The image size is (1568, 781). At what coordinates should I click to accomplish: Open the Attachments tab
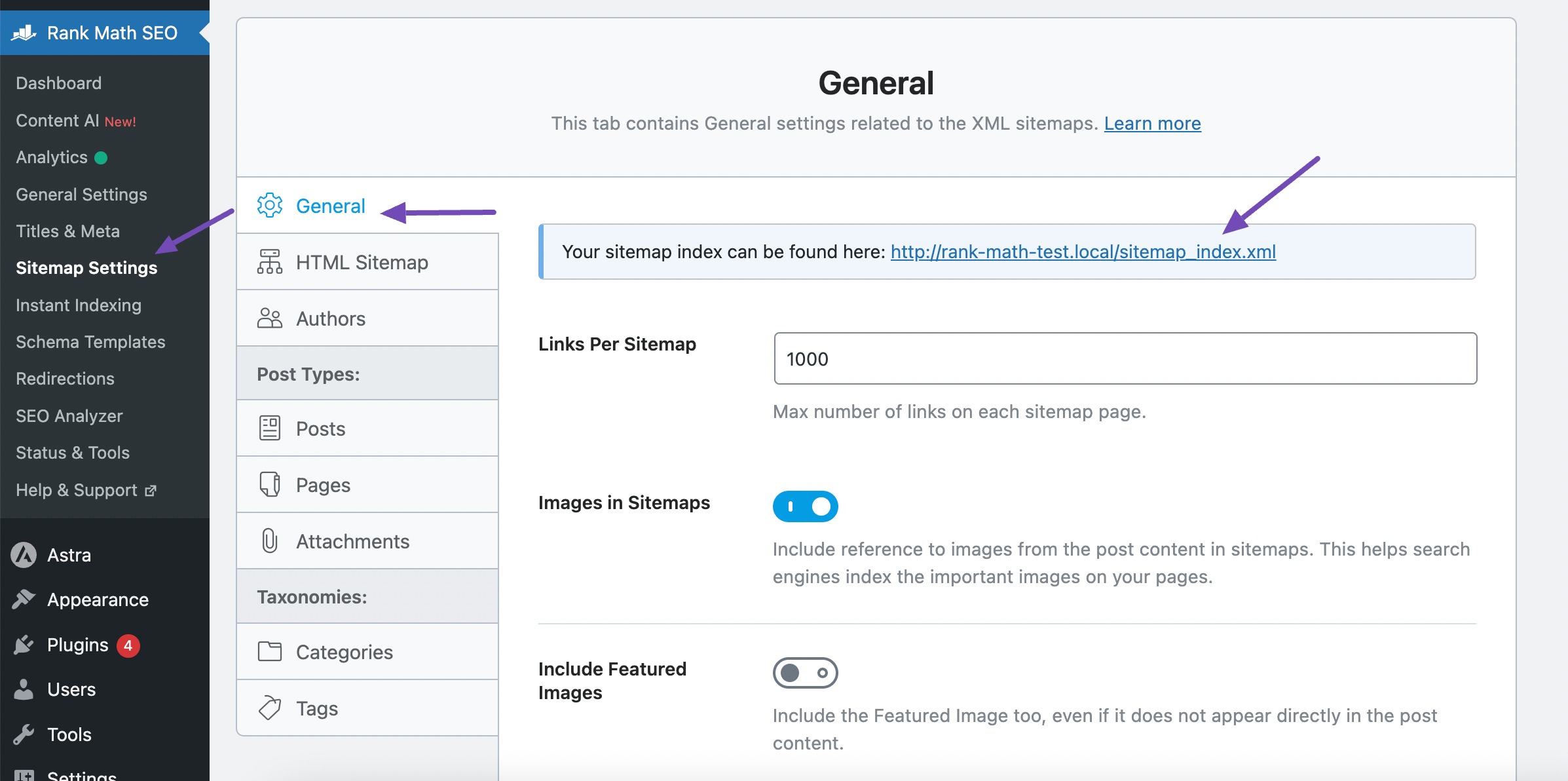[367, 541]
